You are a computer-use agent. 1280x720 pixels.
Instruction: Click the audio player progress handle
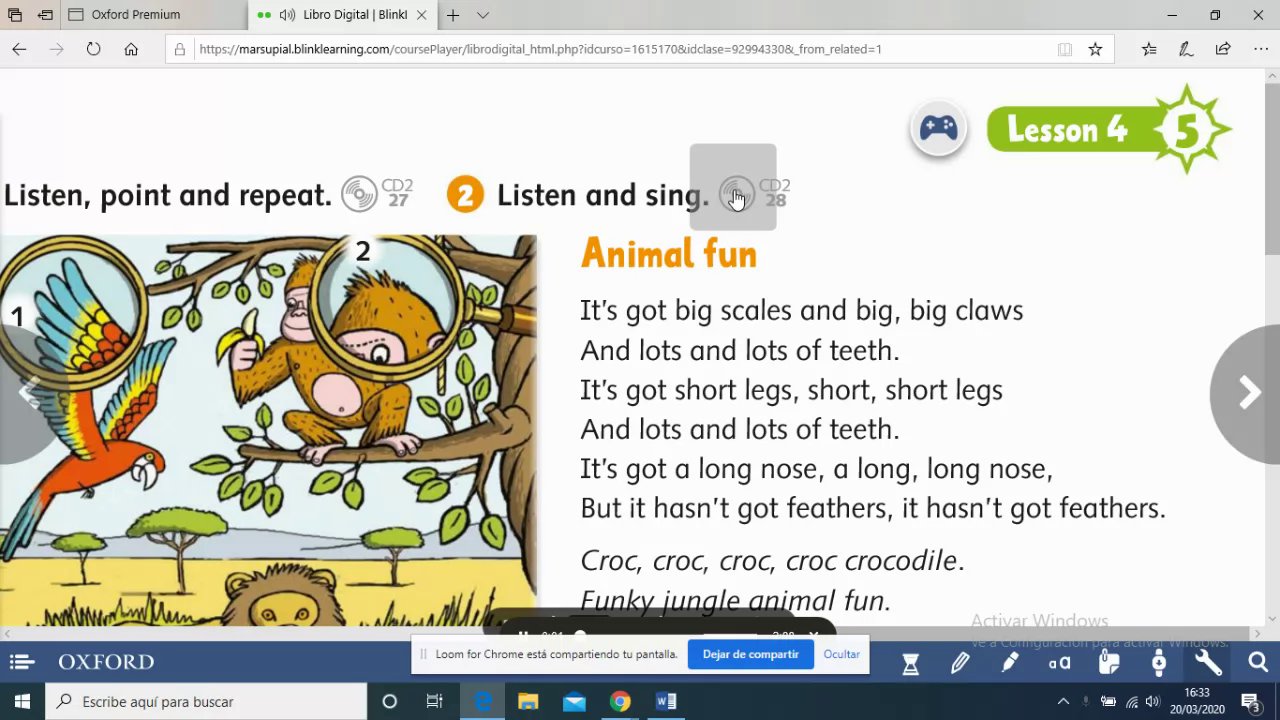tap(580, 634)
